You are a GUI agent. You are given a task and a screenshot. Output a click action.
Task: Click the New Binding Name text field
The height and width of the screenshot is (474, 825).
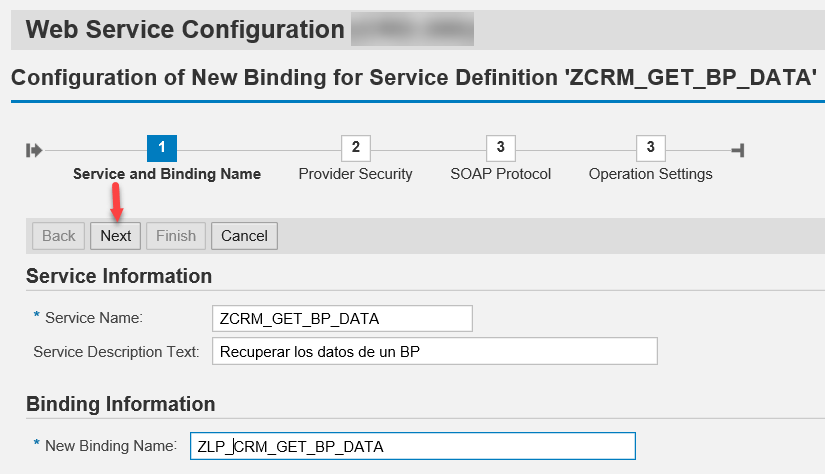[412, 446]
